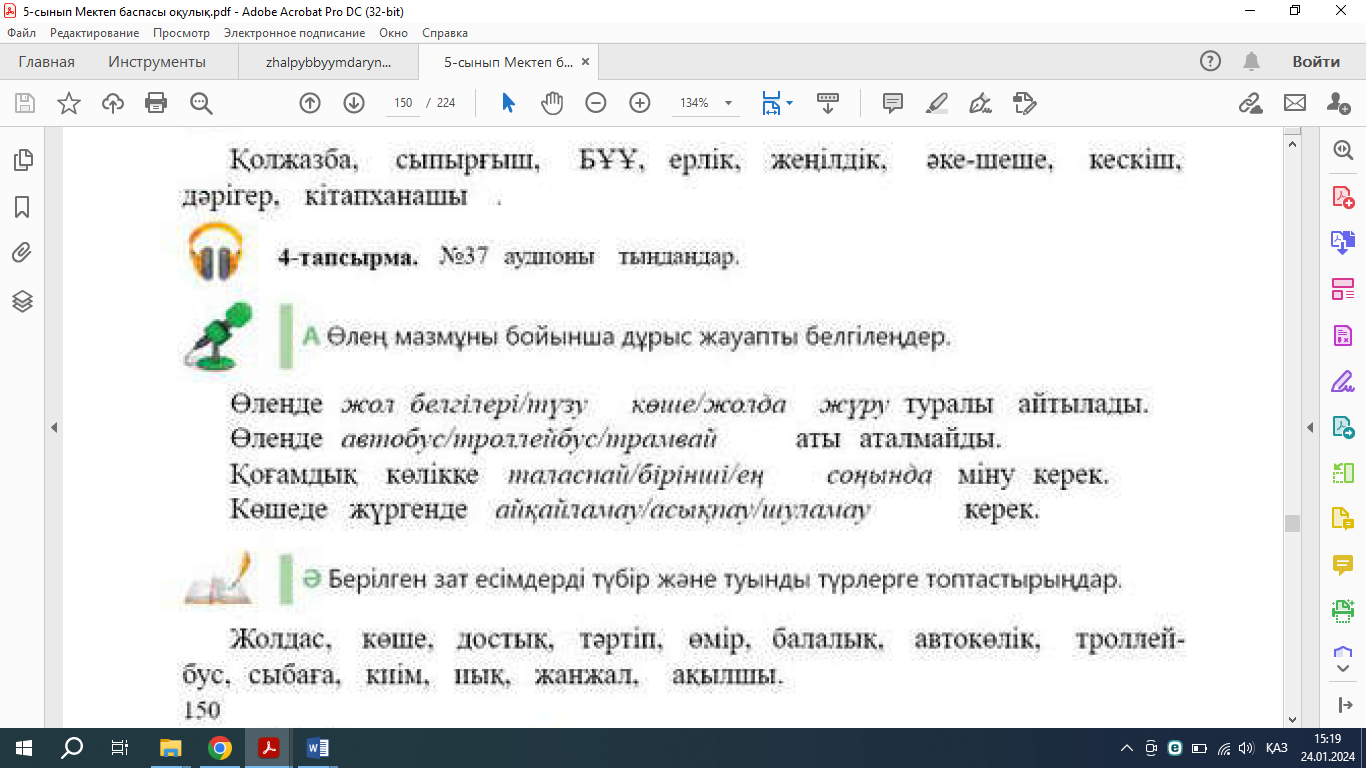Viewport: 1366px width, 768px height.
Task: Collapse the right tools pane arrow
Action: [1310, 428]
